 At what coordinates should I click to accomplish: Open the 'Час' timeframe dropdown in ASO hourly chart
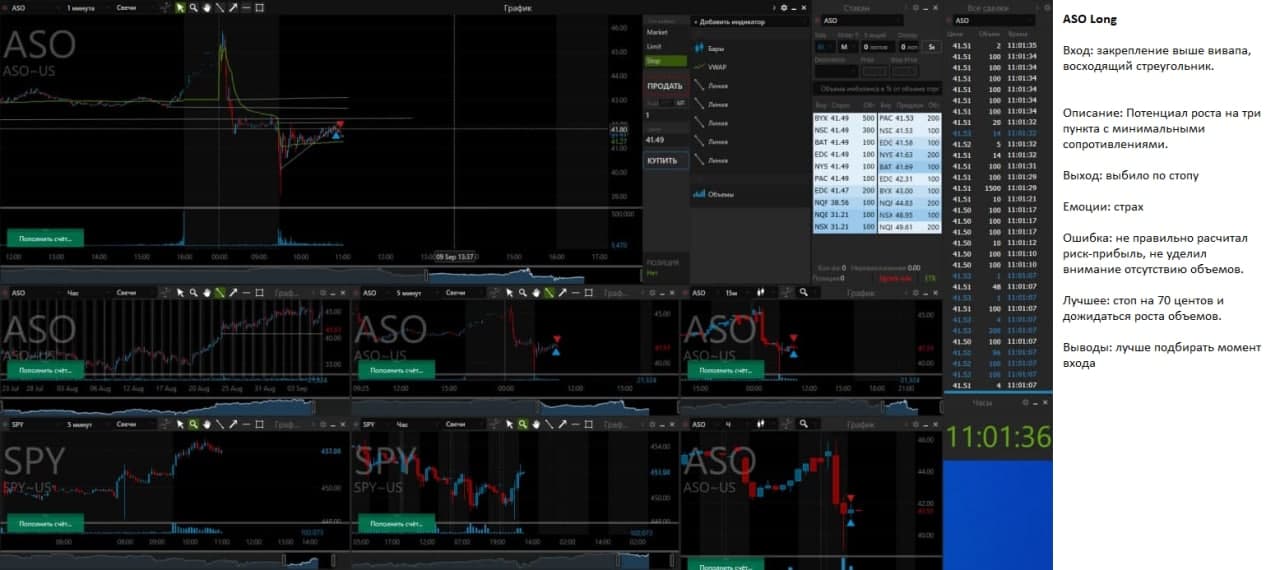[x=86, y=293]
